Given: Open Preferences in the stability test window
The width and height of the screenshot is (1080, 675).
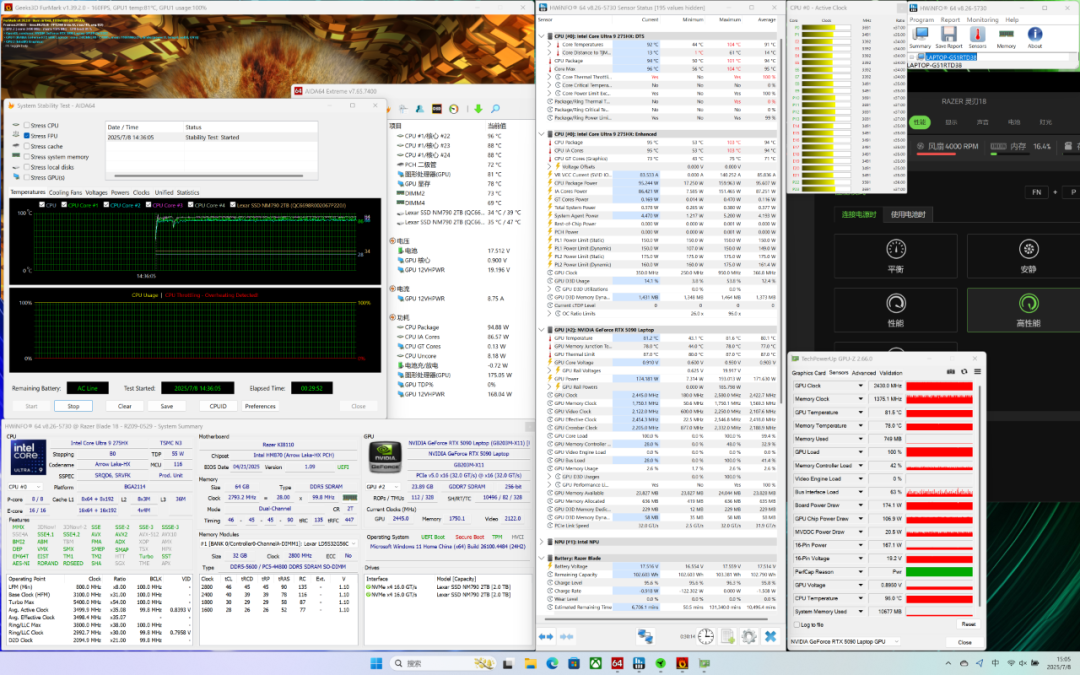Looking at the screenshot, I should pos(260,406).
